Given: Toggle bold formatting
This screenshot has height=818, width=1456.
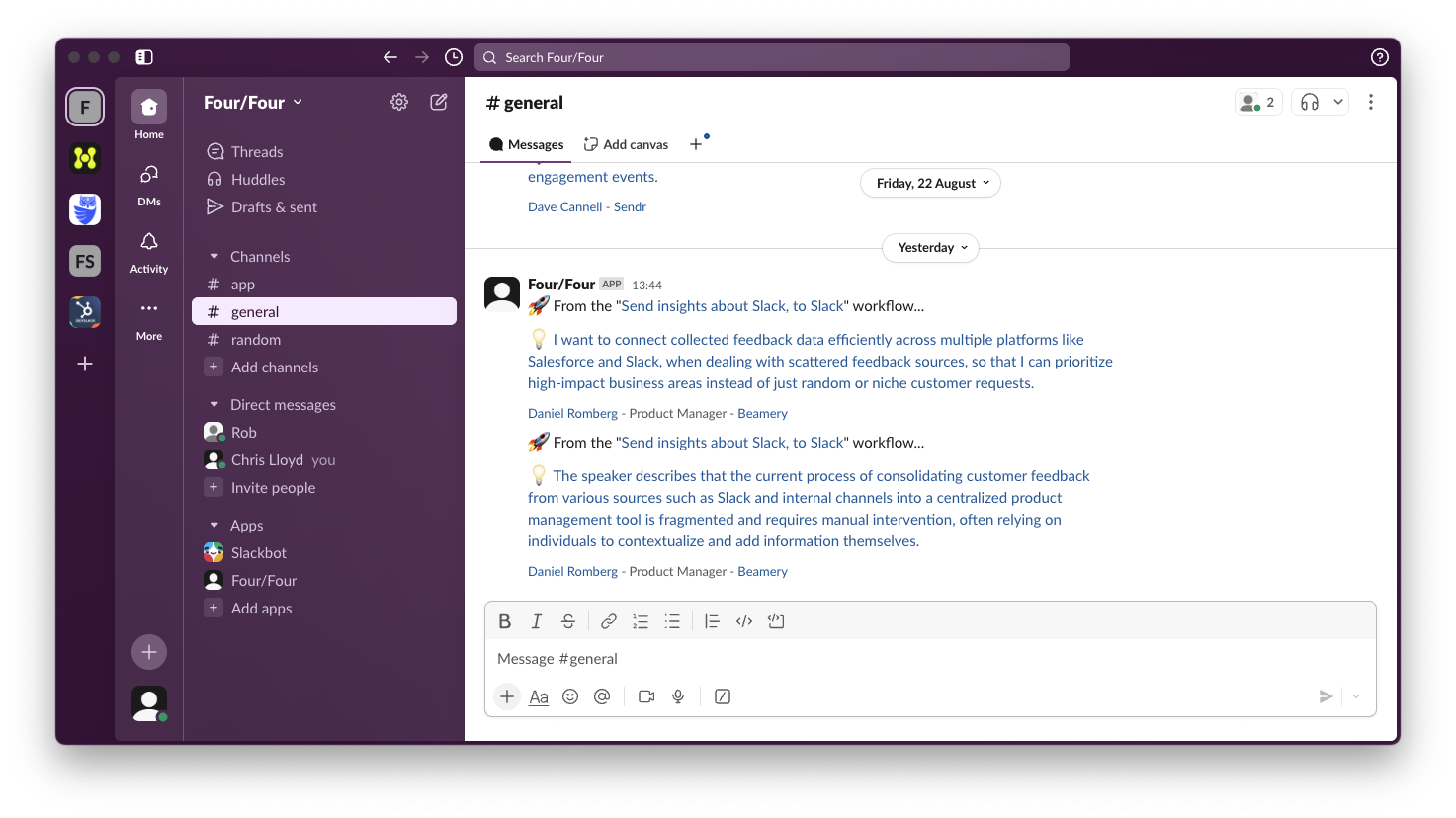Looking at the screenshot, I should 505,621.
